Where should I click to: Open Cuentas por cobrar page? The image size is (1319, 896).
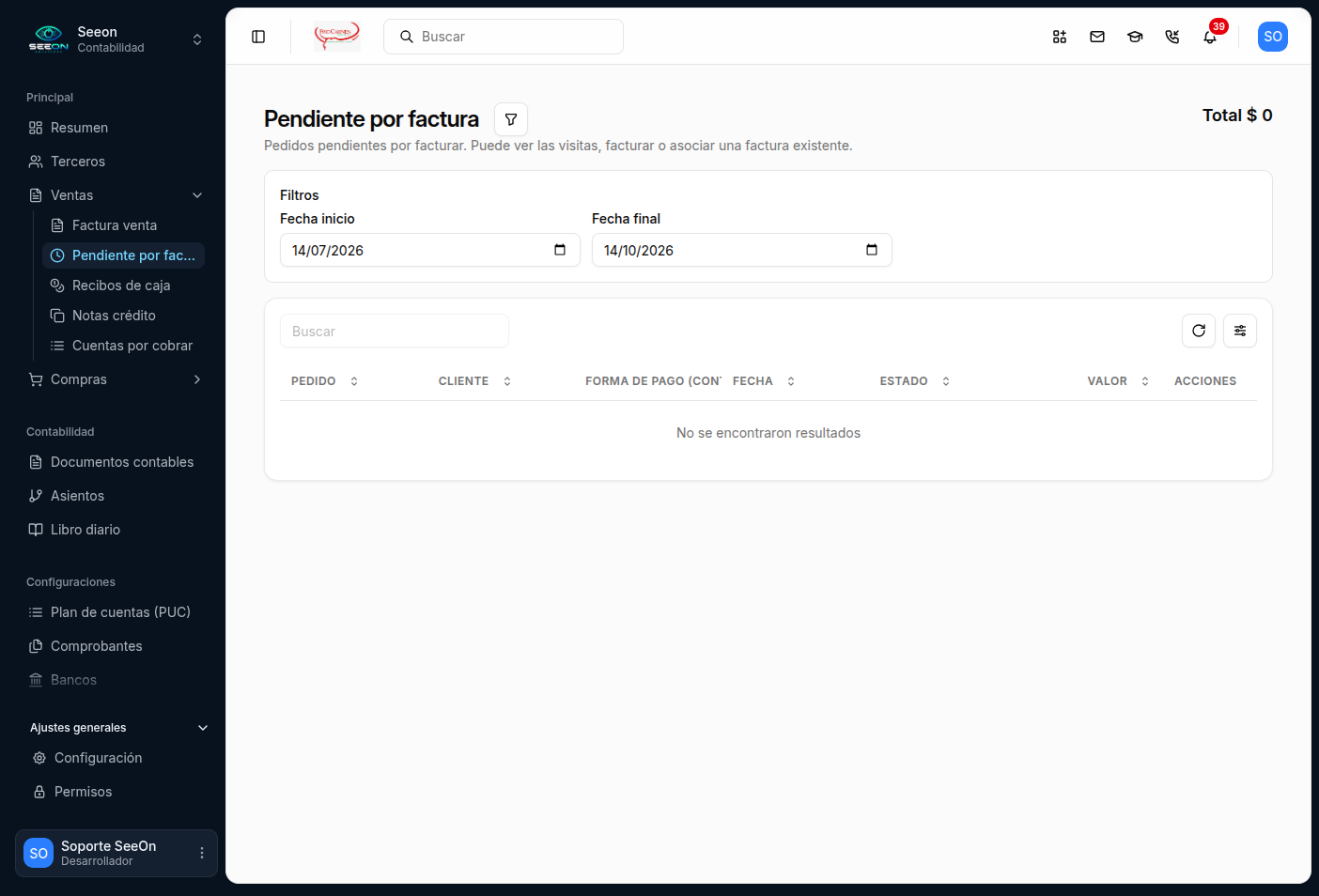click(x=124, y=346)
